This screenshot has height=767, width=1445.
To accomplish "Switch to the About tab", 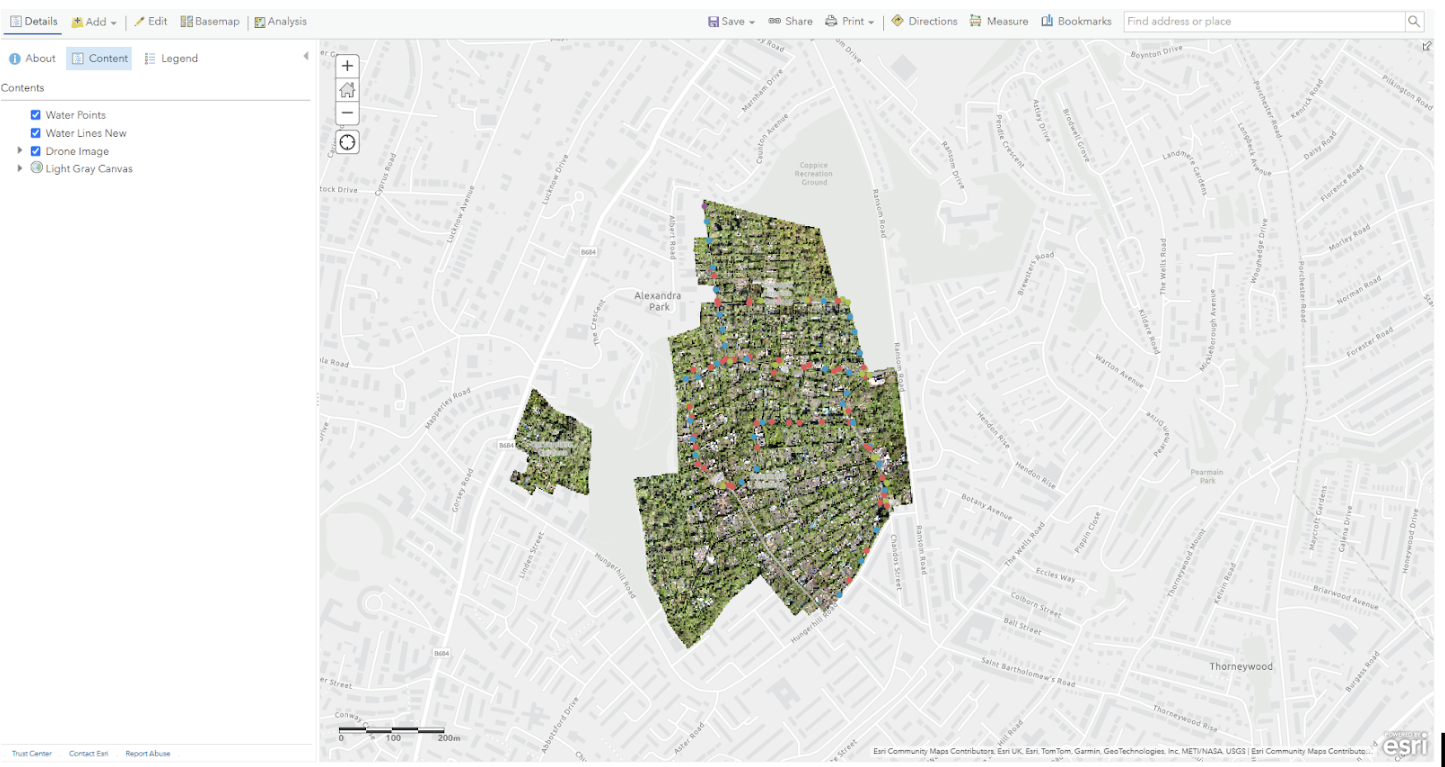I will [32, 58].
